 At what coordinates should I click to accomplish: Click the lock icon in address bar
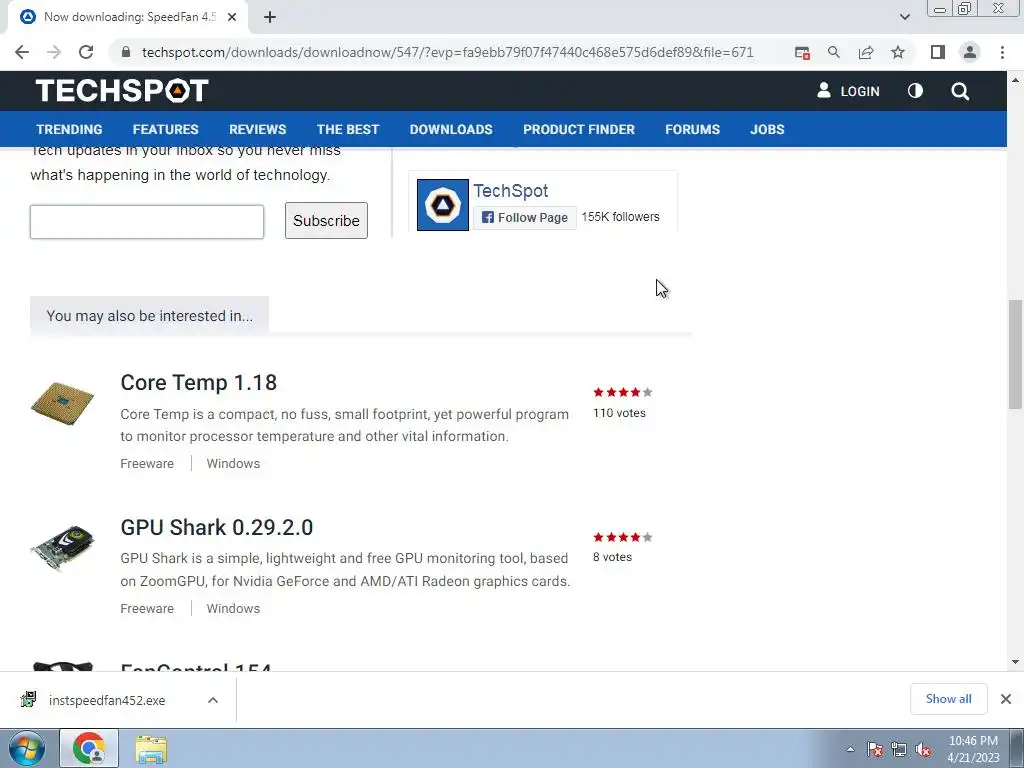coord(126,52)
